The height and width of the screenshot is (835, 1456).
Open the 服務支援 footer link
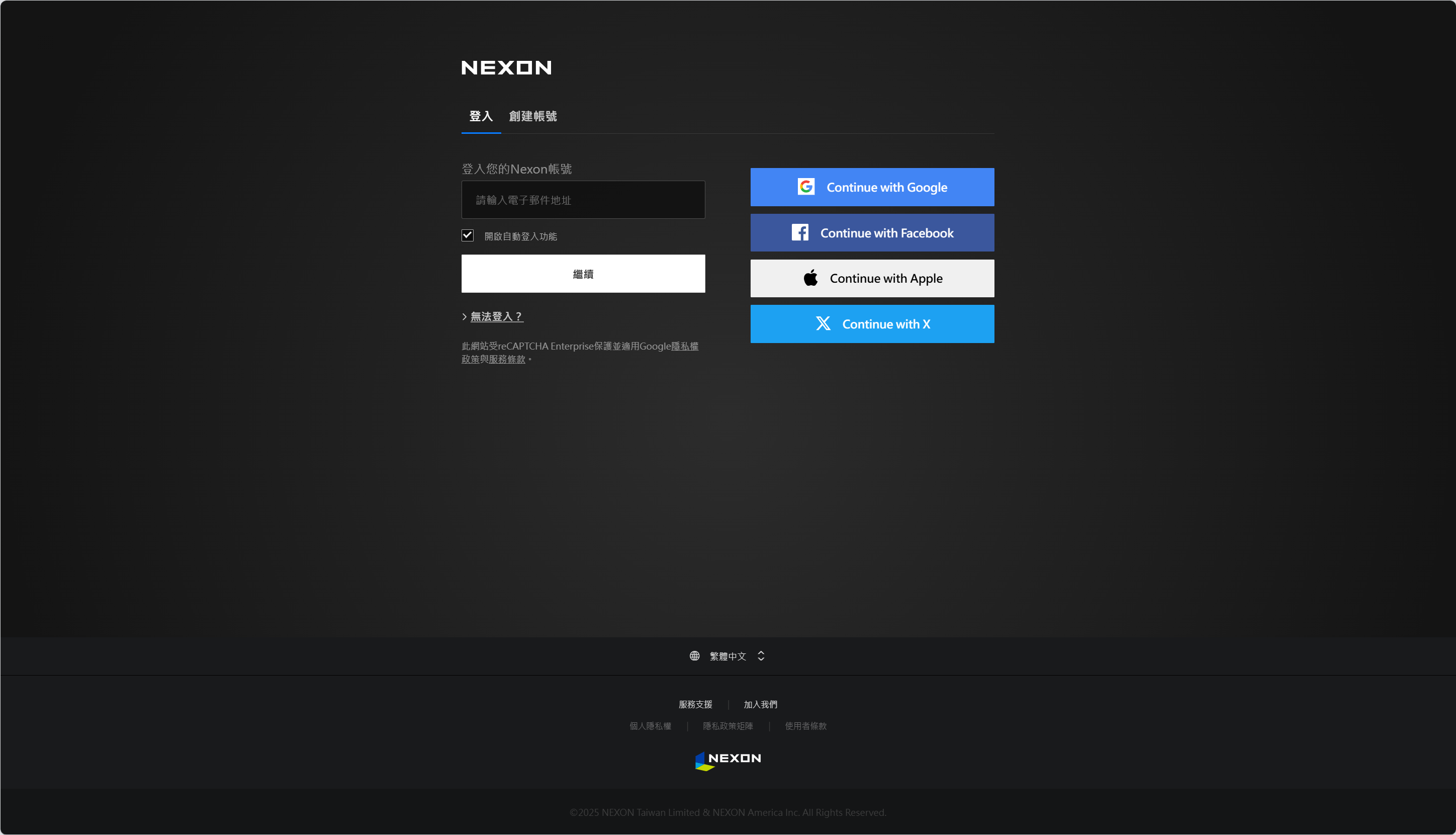tap(695, 704)
